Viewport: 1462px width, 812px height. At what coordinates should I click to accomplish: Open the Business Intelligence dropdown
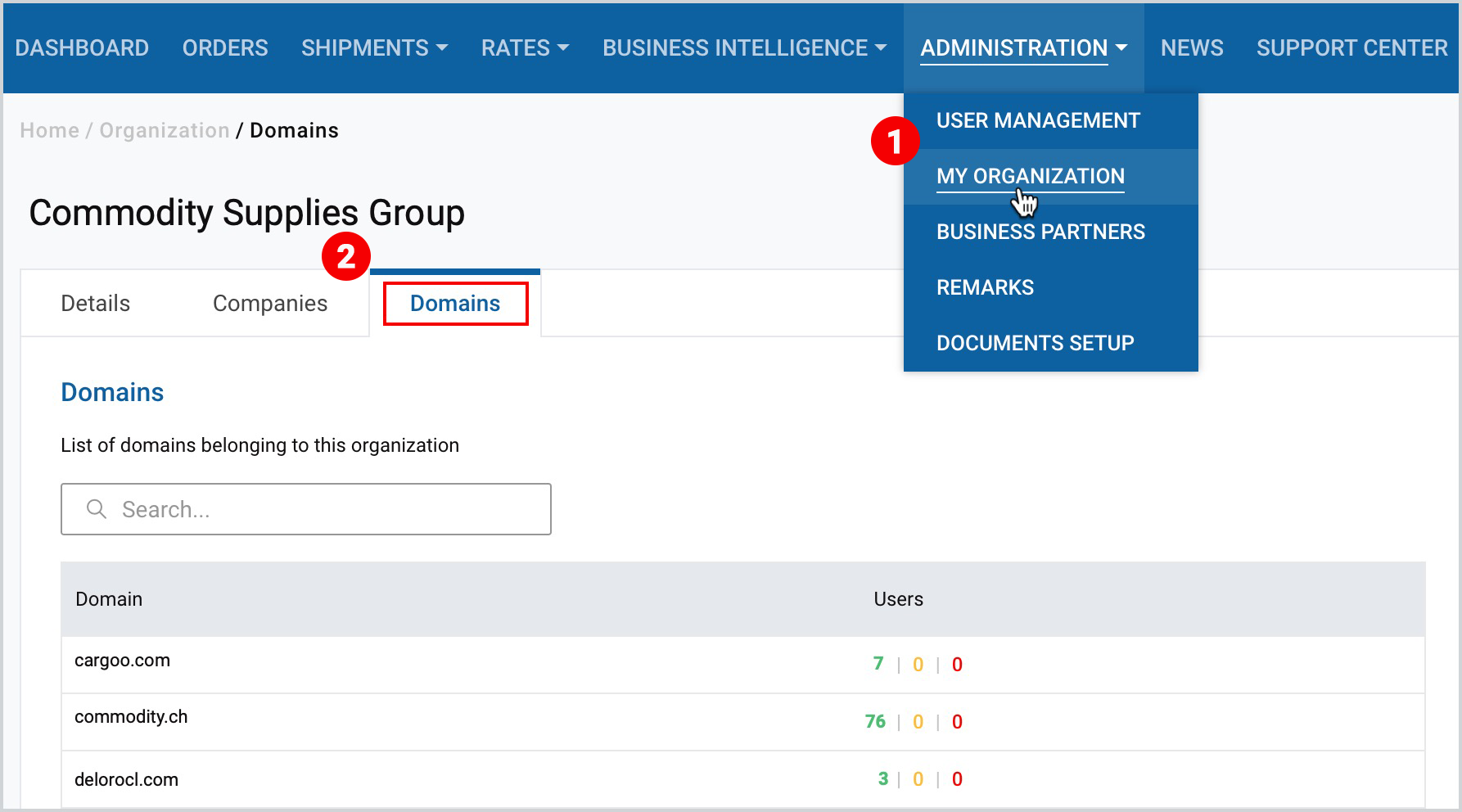744,48
